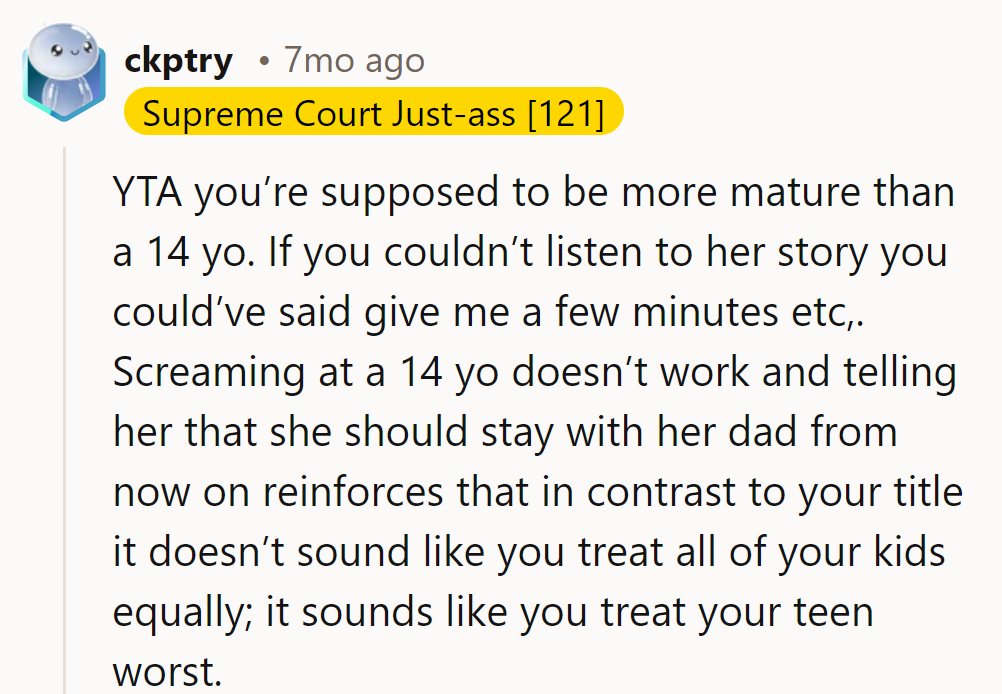Open the ckptry username profile link
Screen dimensions: 1002x694
[x=178, y=61]
